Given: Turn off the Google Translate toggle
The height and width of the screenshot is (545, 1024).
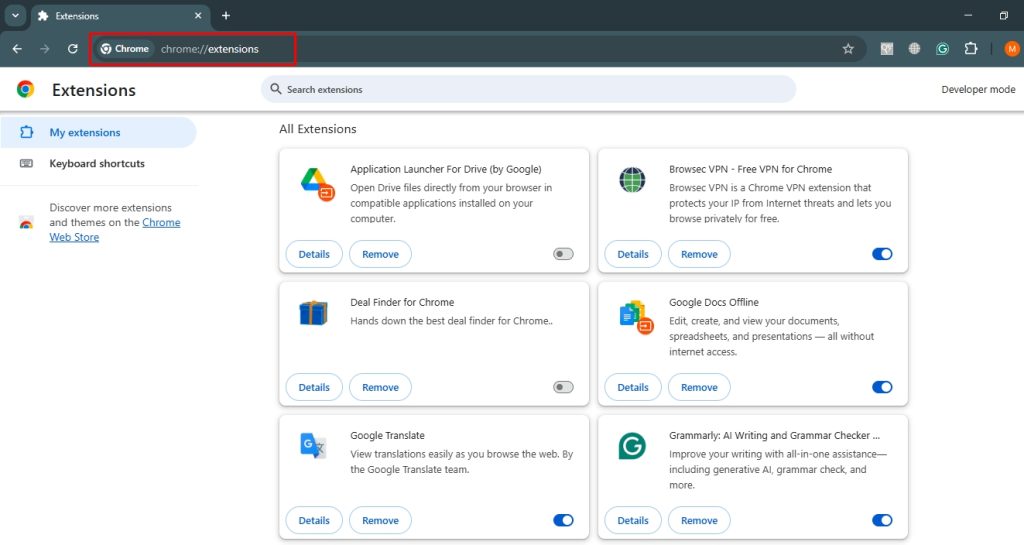Looking at the screenshot, I should pyautogui.click(x=563, y=520).
